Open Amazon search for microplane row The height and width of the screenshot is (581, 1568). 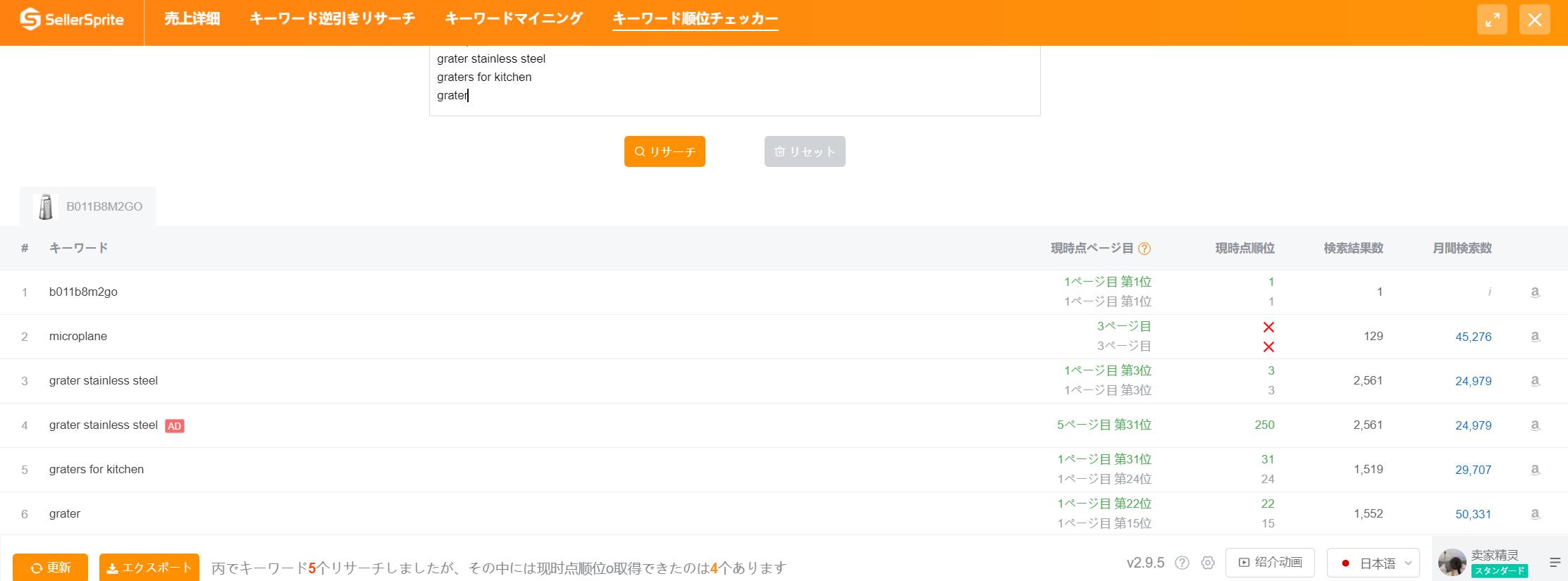[x=1535, y=337]
